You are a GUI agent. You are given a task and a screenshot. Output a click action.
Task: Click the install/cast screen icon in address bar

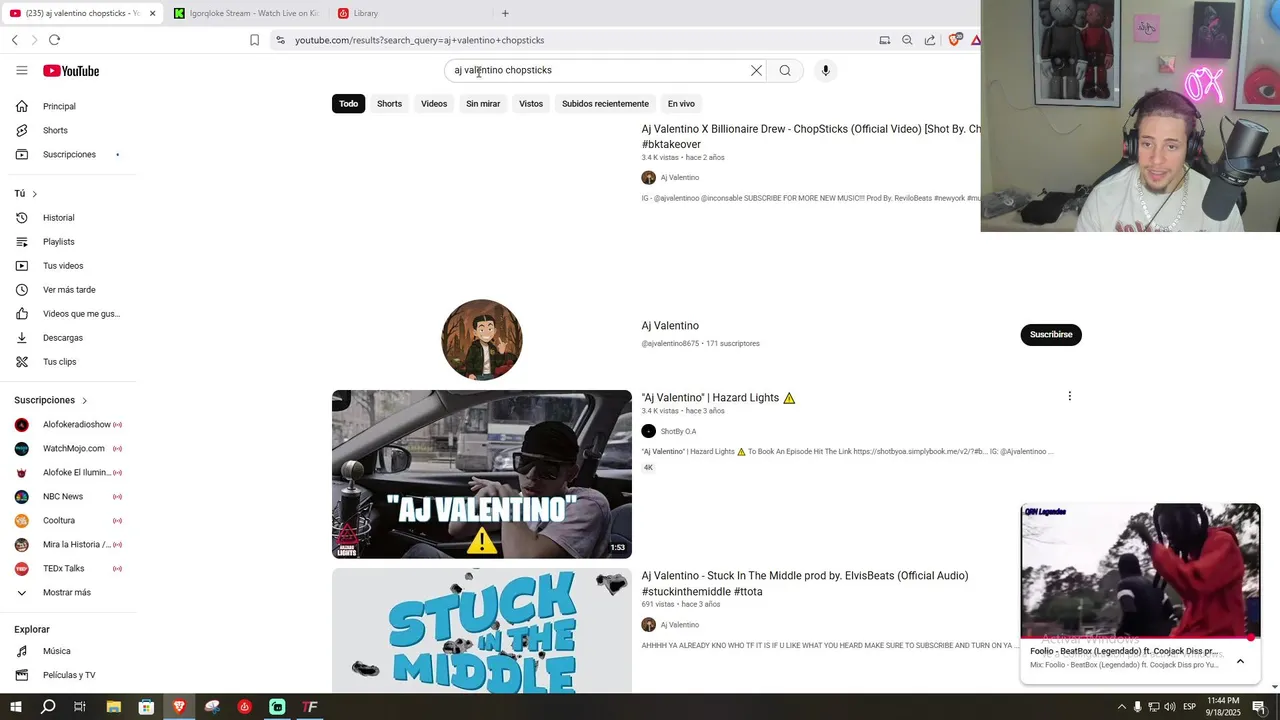pos(884,40)
